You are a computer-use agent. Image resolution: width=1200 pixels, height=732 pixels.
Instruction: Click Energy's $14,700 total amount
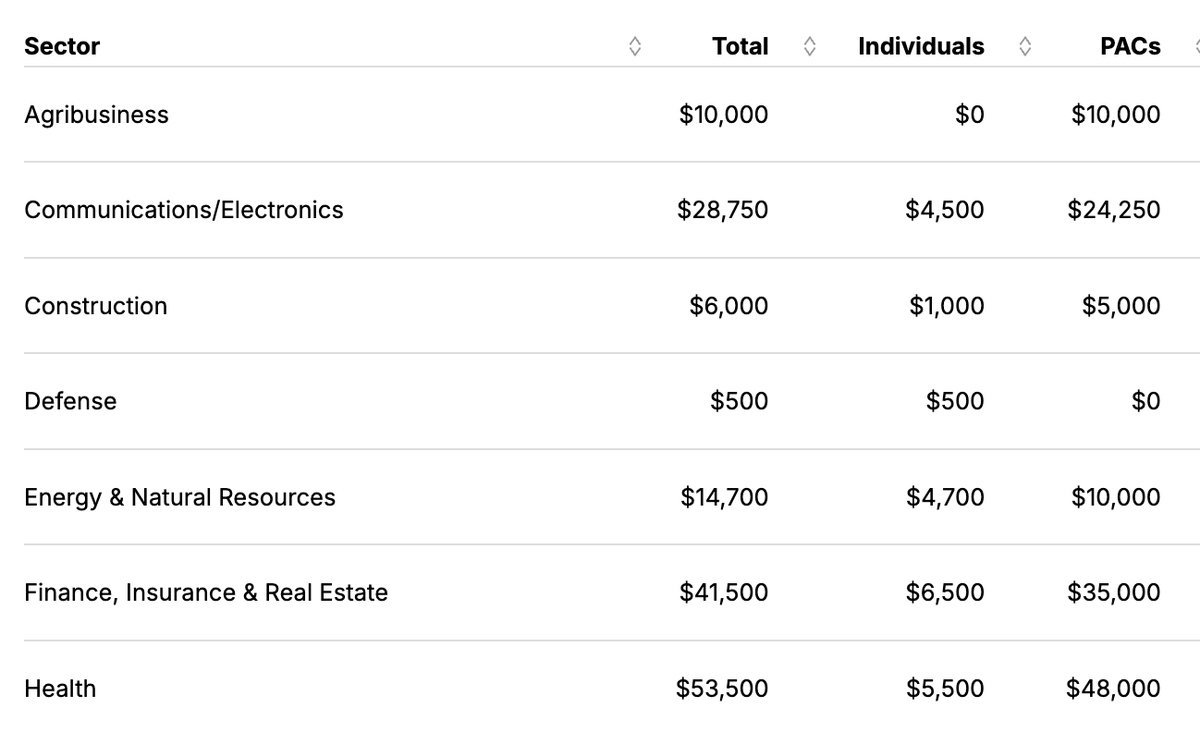(724, 497)
